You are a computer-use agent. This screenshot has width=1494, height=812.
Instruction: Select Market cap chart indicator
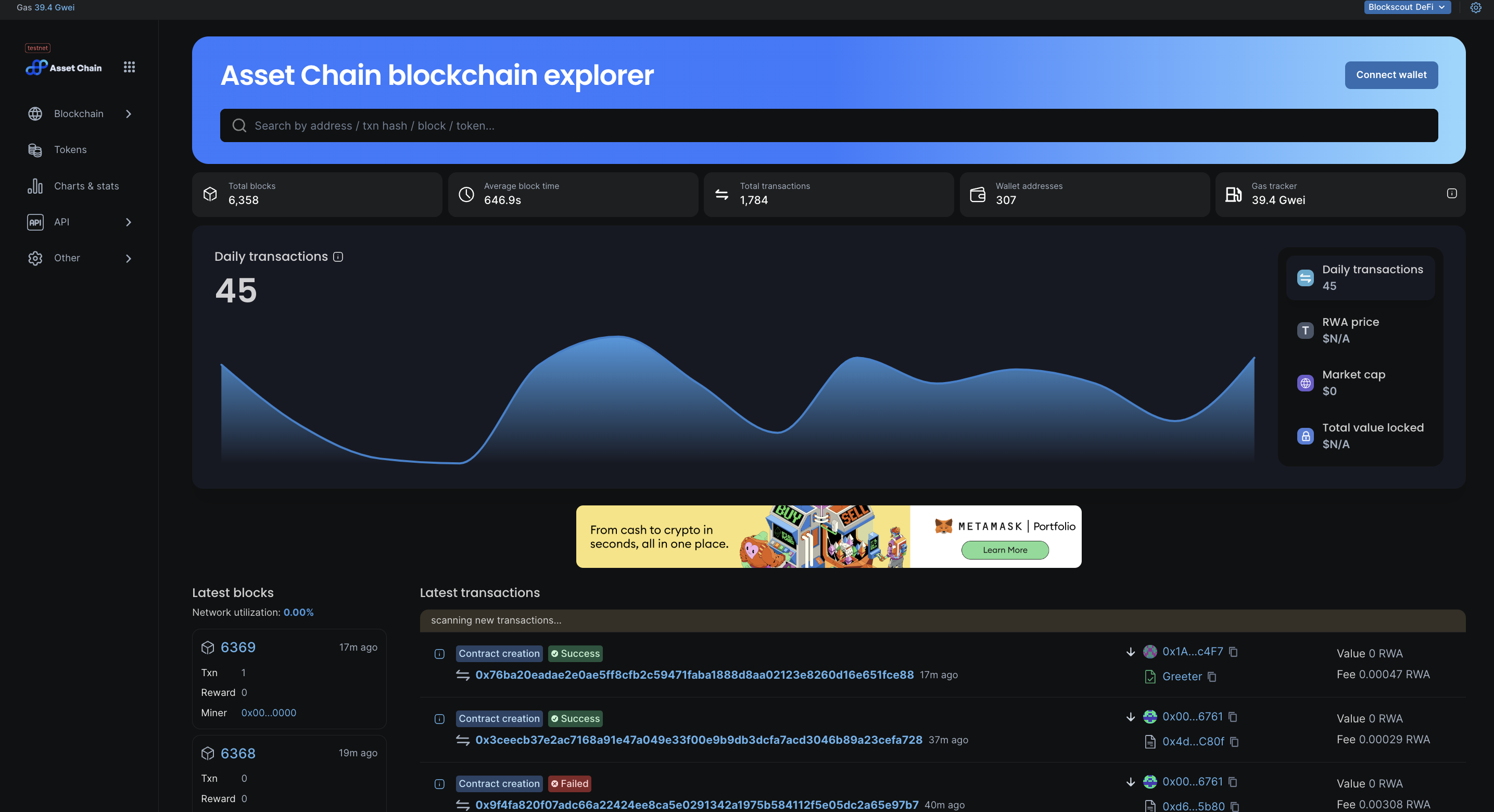pos(1360,383)
